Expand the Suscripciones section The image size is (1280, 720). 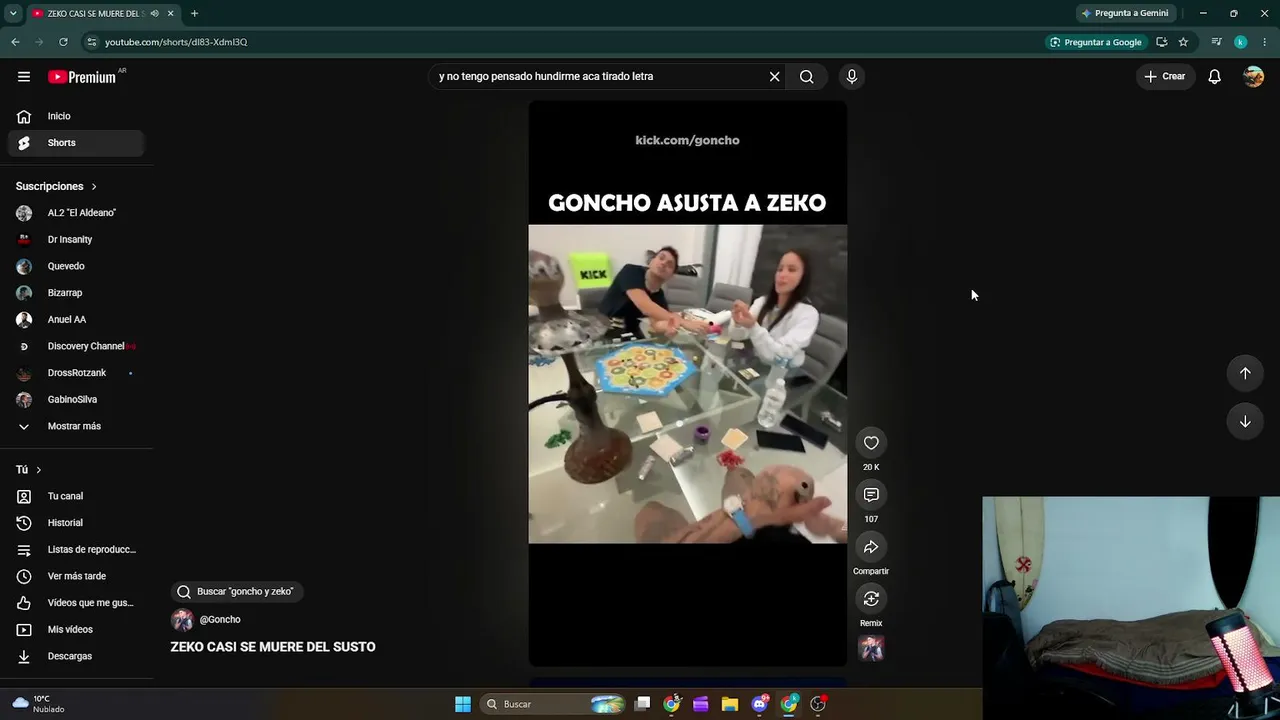pos(57,187)
